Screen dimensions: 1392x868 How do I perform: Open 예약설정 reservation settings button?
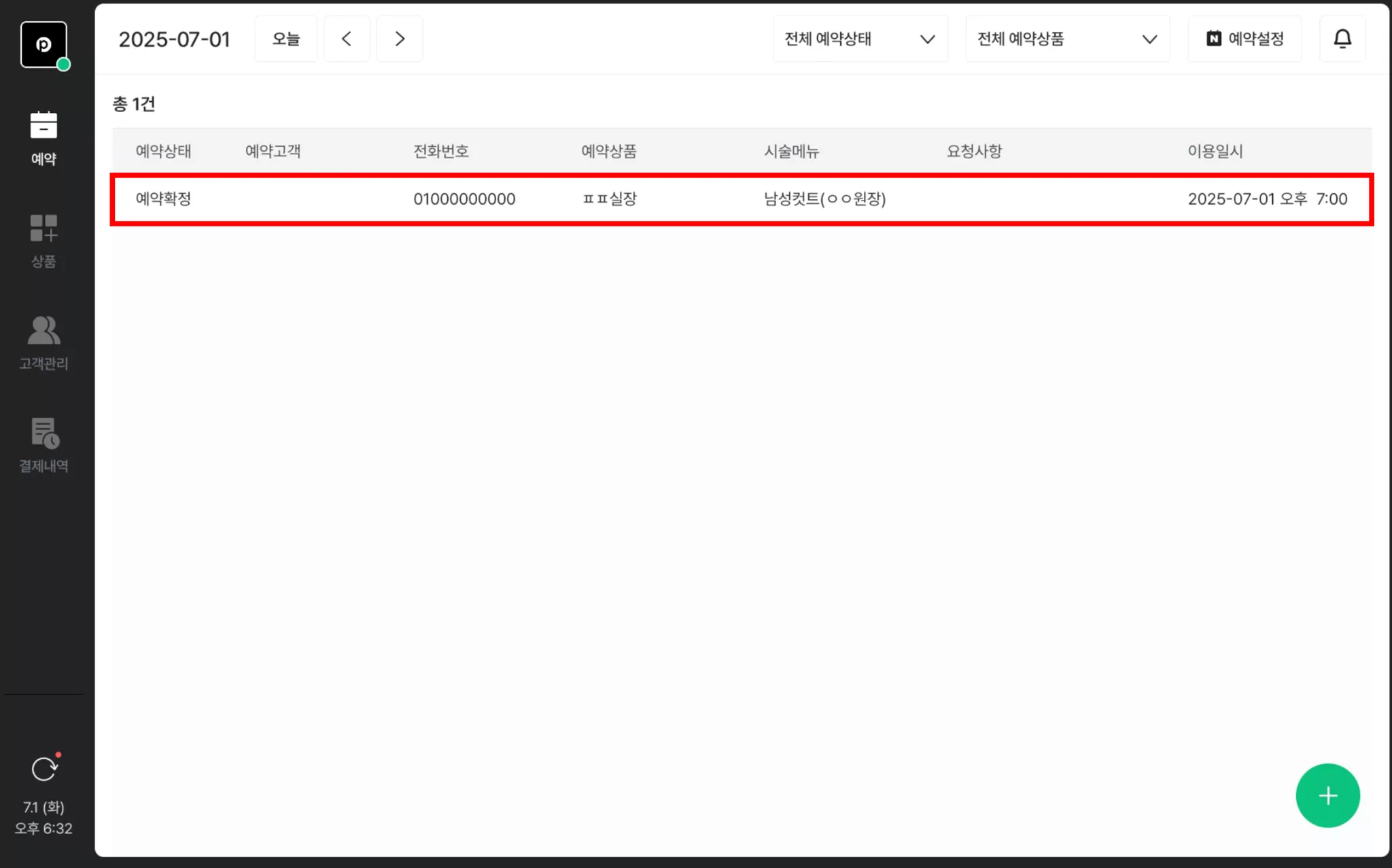pos(1245,39)
